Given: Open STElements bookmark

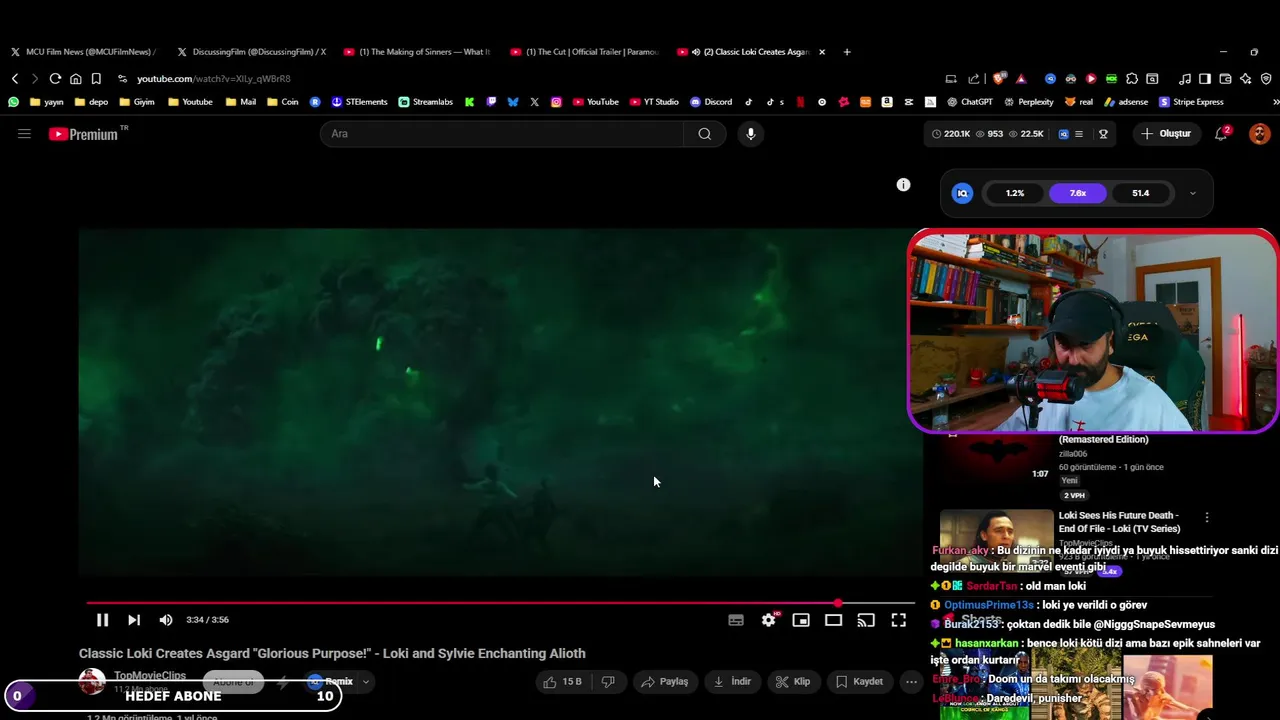Looking at the screenshot, I should point(359,102).
